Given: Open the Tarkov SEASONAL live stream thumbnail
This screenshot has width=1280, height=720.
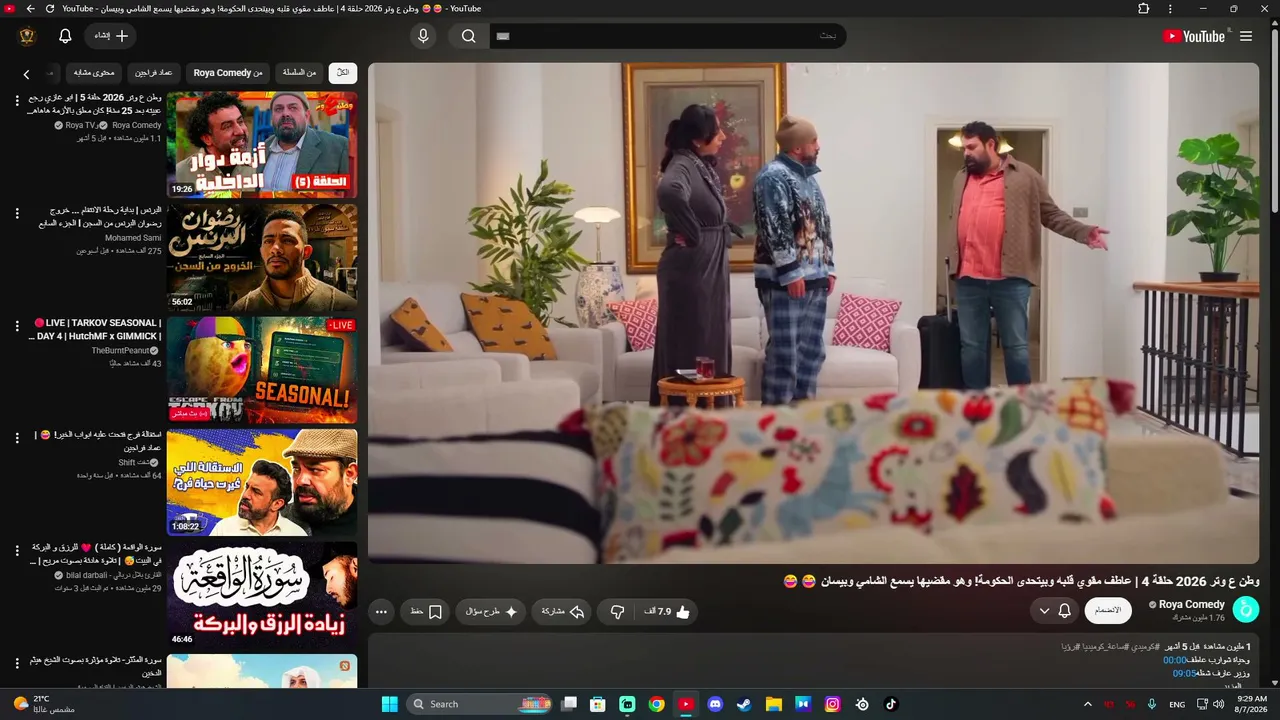Looking at the screenshot, I should (x=262, y=370).
